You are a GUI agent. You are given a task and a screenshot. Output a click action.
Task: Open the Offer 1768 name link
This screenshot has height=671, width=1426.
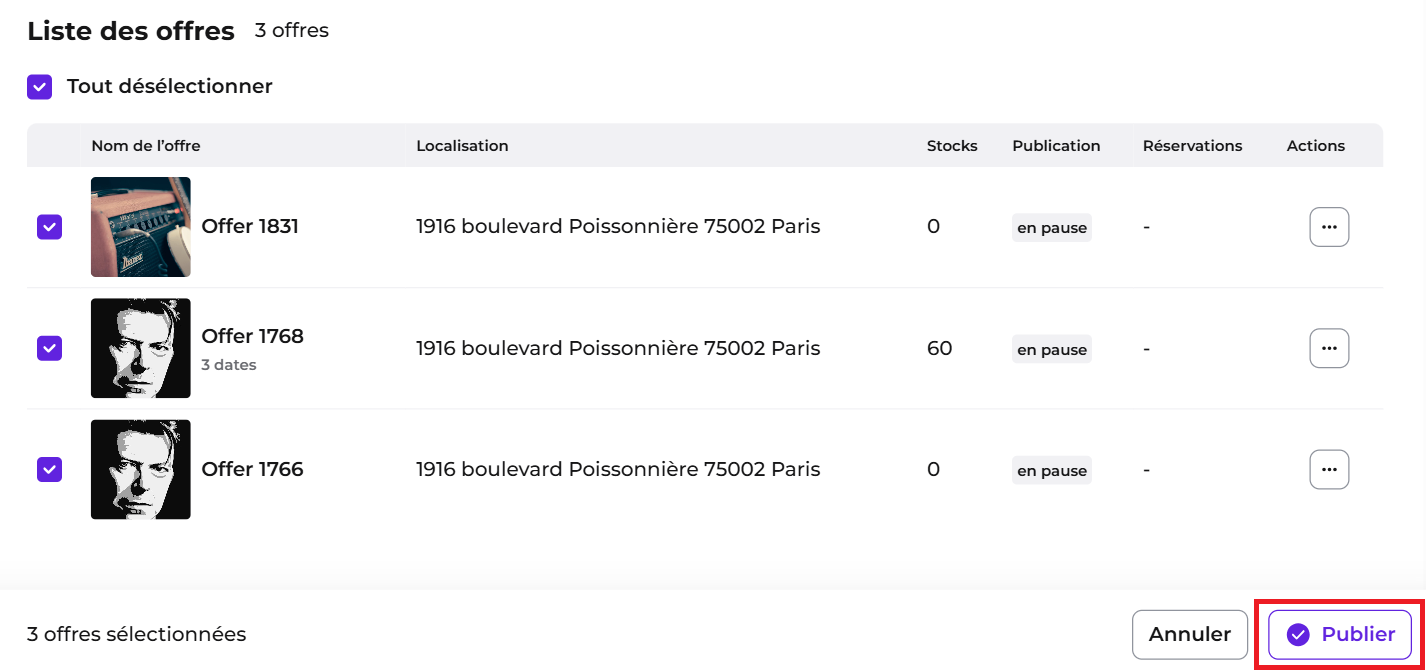pyautogui.click(x=252, y=336)
